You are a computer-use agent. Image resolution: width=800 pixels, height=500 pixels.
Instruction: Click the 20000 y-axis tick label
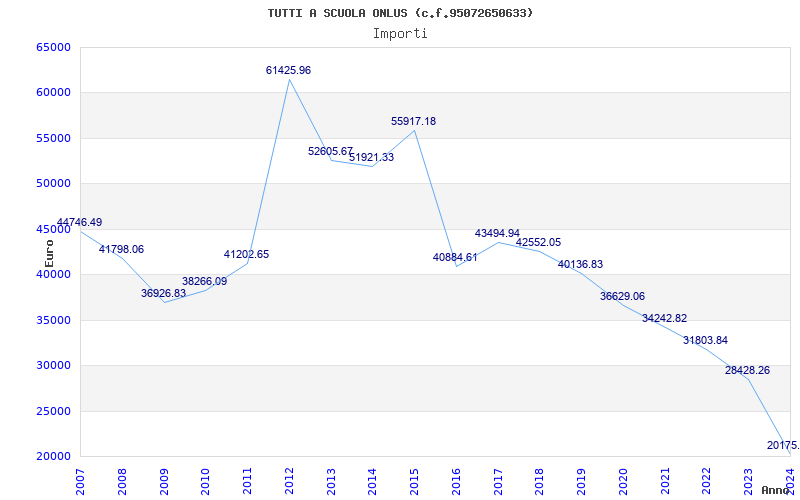[53, 457]
